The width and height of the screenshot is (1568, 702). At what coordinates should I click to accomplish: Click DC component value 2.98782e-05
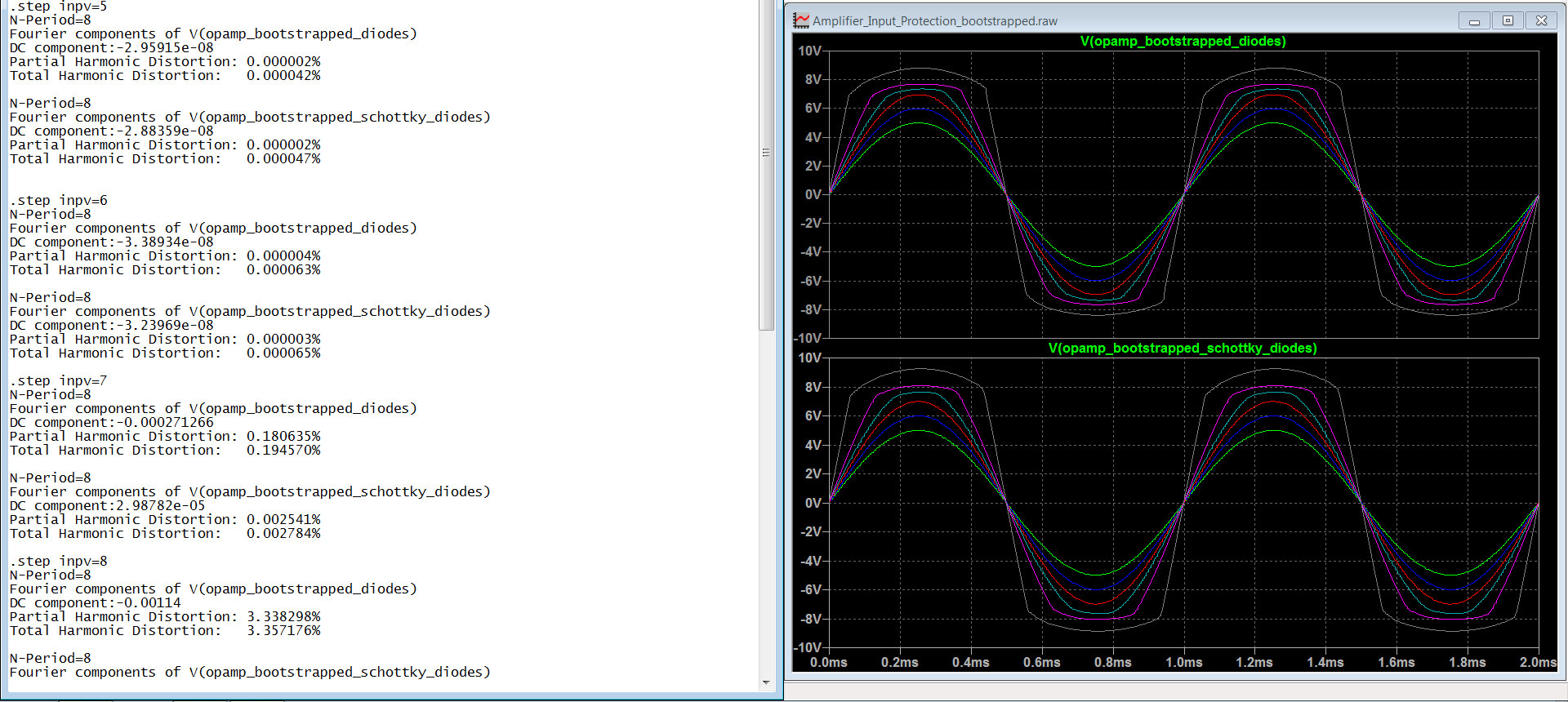click(x=161, y=505)
